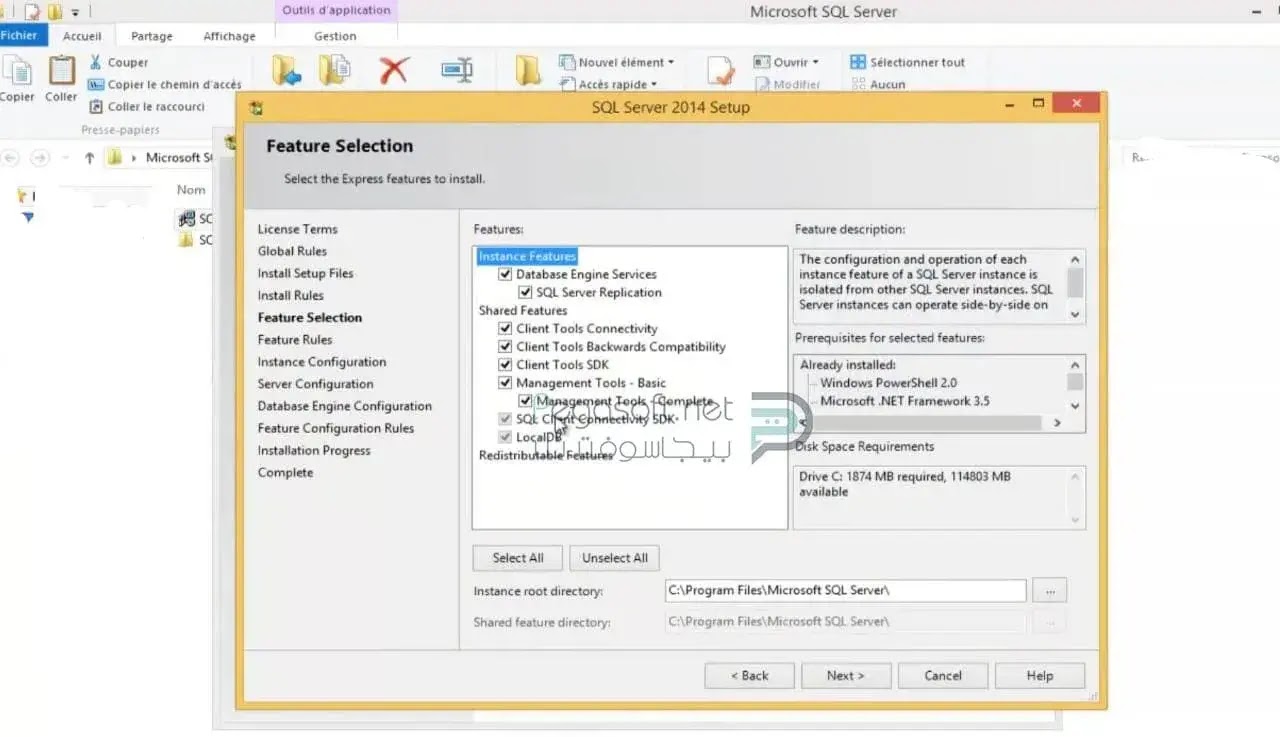The height and width of the screenshot is (737, 1280).
Task: Click the Unselect All button
Action: pos(615,558)
